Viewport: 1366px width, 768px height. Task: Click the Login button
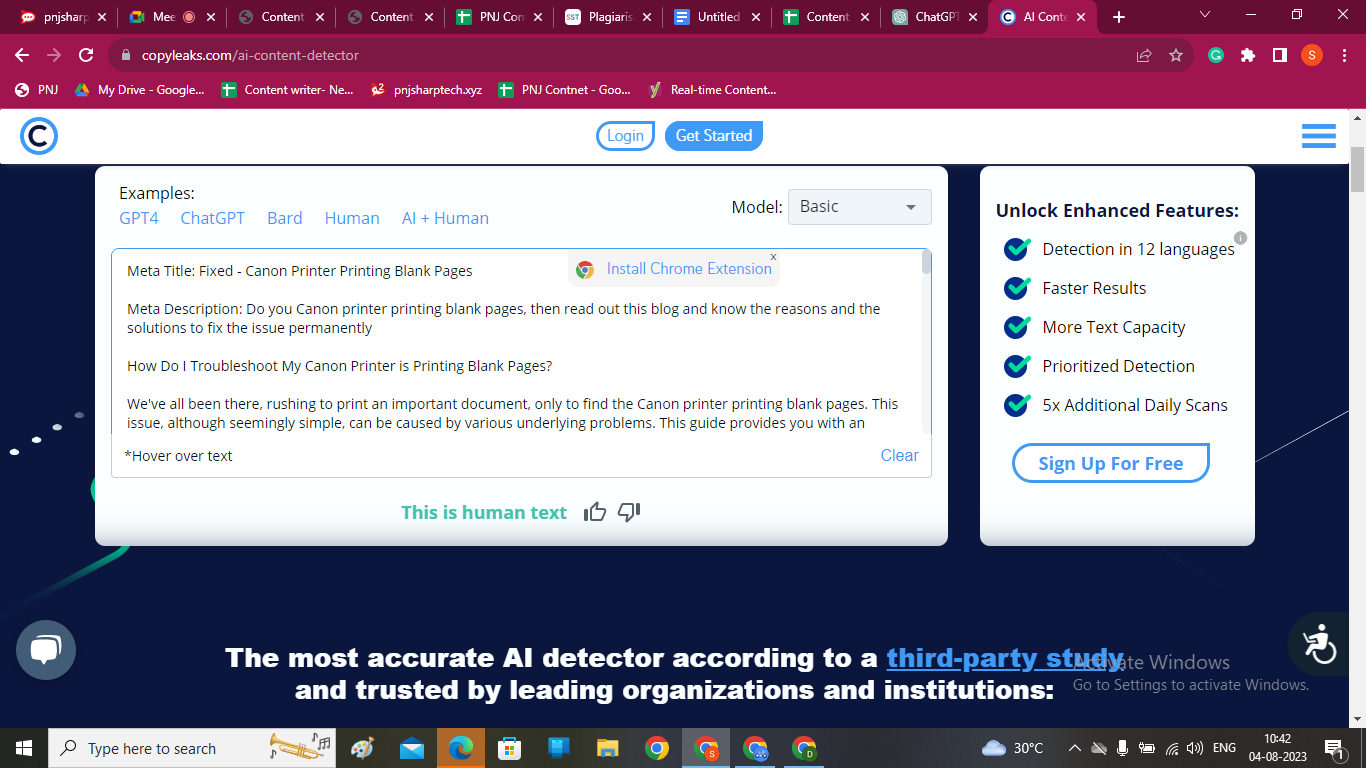(625, 136)
